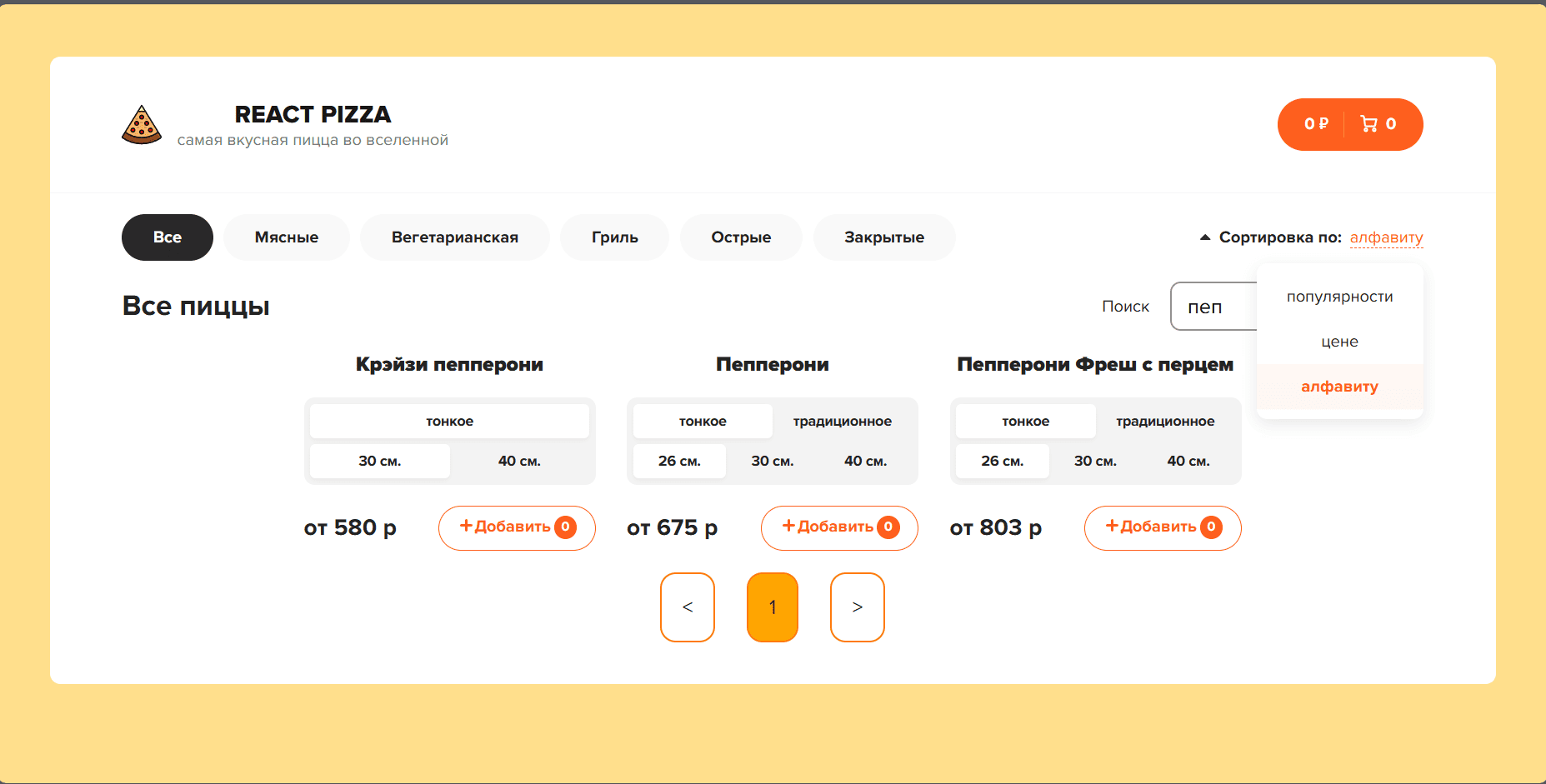The image size is (1546, 784).
Task: Go to next page arrow
Action: (x=857, y=607)
